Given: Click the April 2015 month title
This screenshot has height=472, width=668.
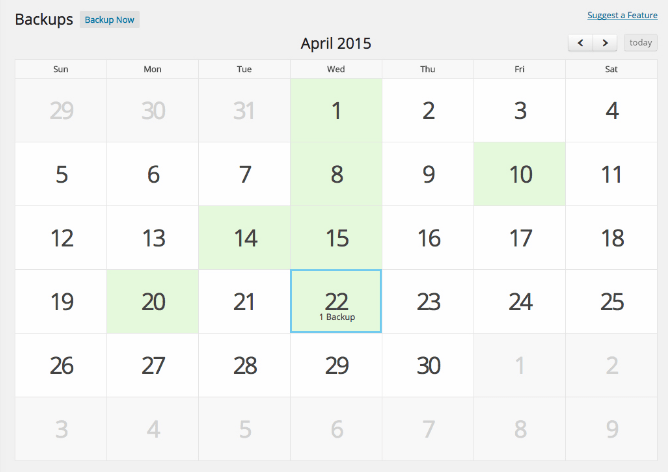Looking at the screenshot, I should coord(336,44).
